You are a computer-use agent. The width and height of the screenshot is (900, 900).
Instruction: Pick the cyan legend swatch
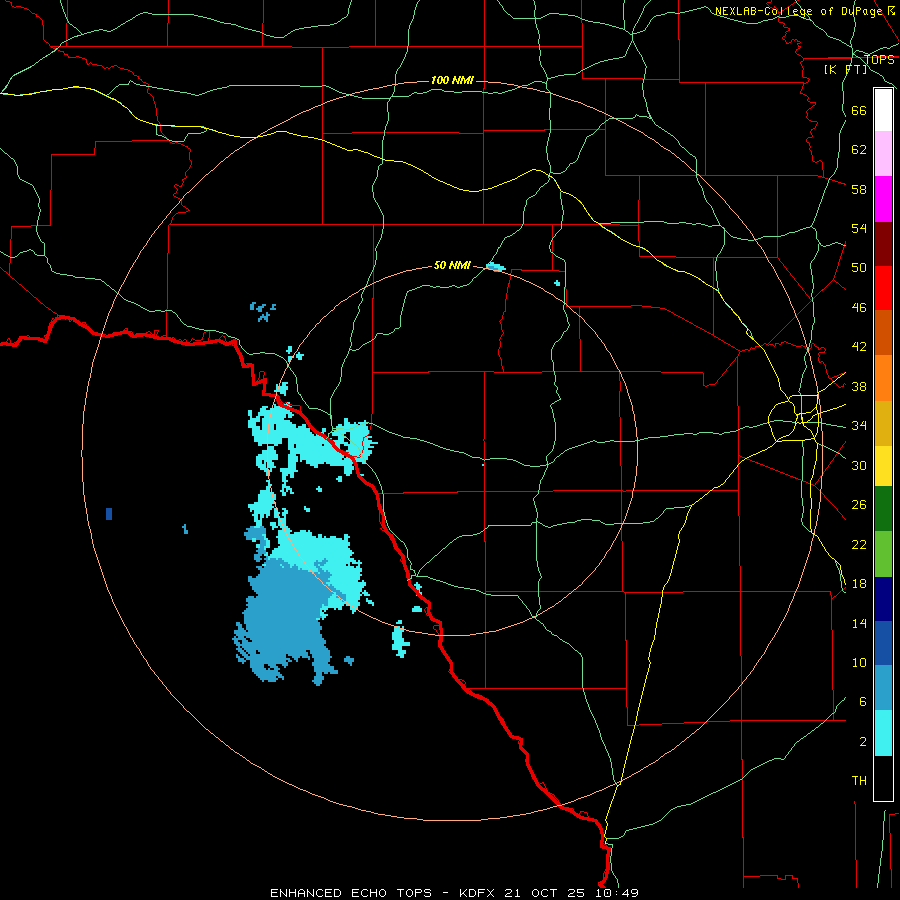pos(883,733)
